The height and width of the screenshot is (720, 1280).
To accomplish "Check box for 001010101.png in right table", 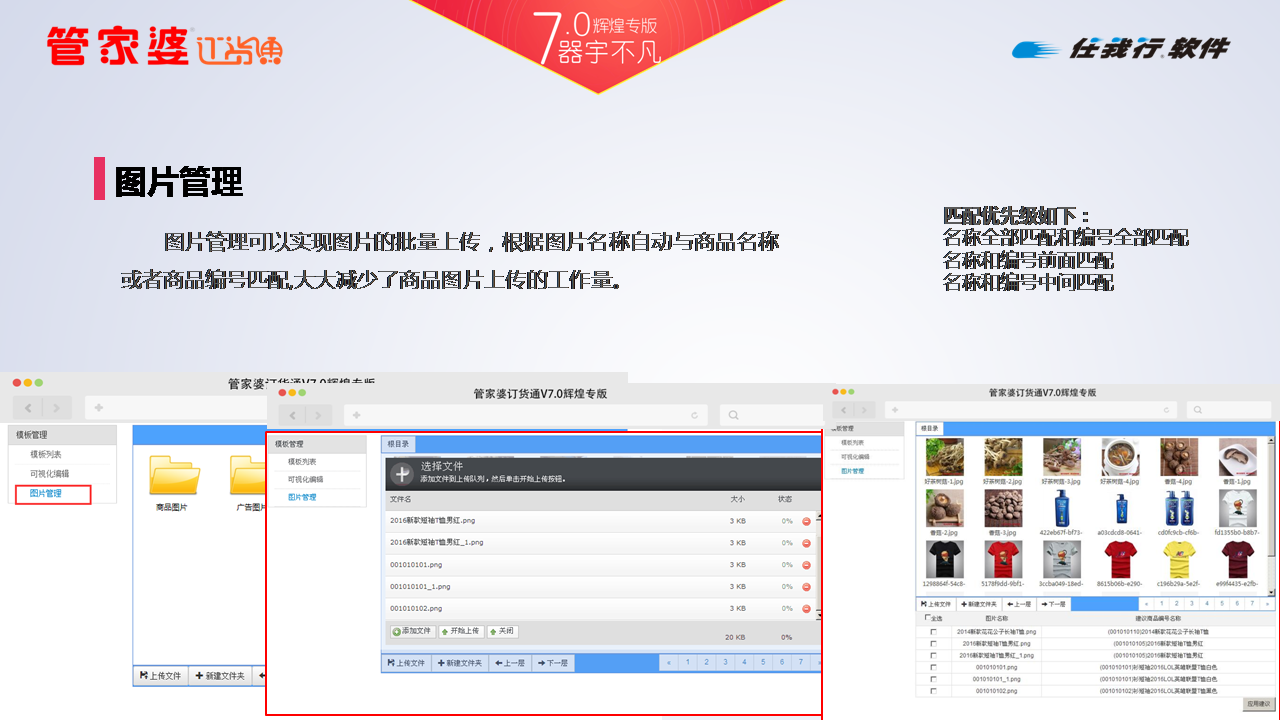I will click(x=934, y=667).
